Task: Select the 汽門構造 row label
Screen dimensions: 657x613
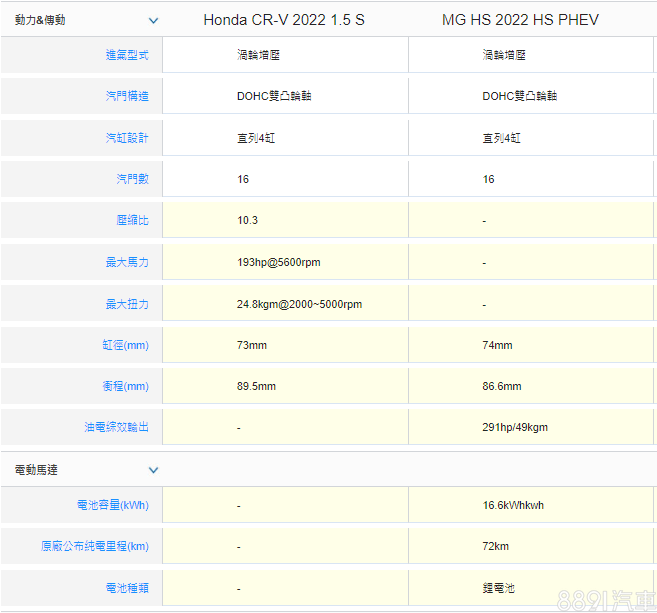Action: (127, 96)
